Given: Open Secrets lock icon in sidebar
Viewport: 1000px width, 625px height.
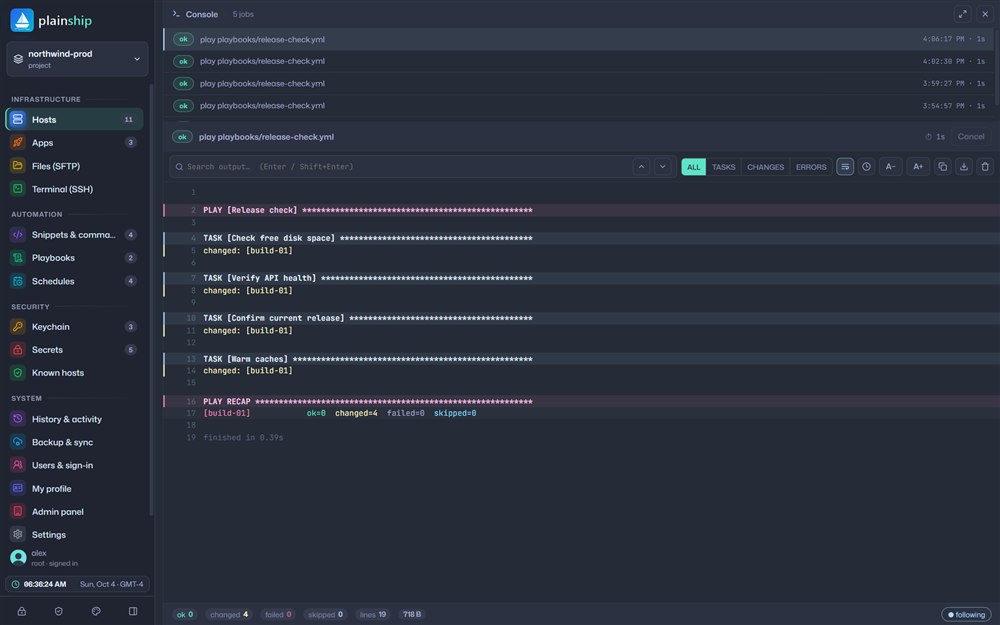Looking at the screenshot, I should point(18,349).
